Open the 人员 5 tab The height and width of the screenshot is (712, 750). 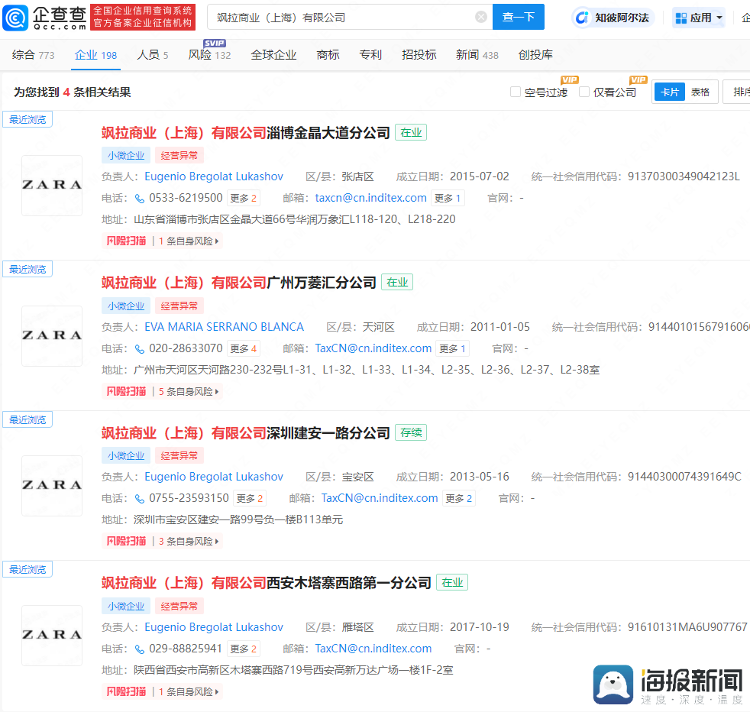[153, 55]
